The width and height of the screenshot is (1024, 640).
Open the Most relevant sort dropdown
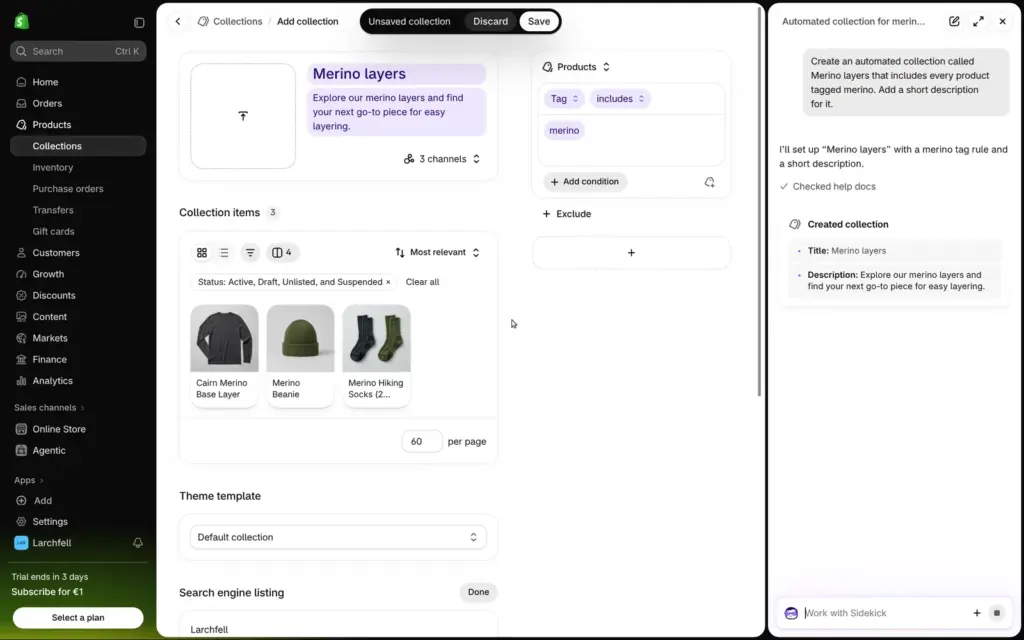(438, 252)
